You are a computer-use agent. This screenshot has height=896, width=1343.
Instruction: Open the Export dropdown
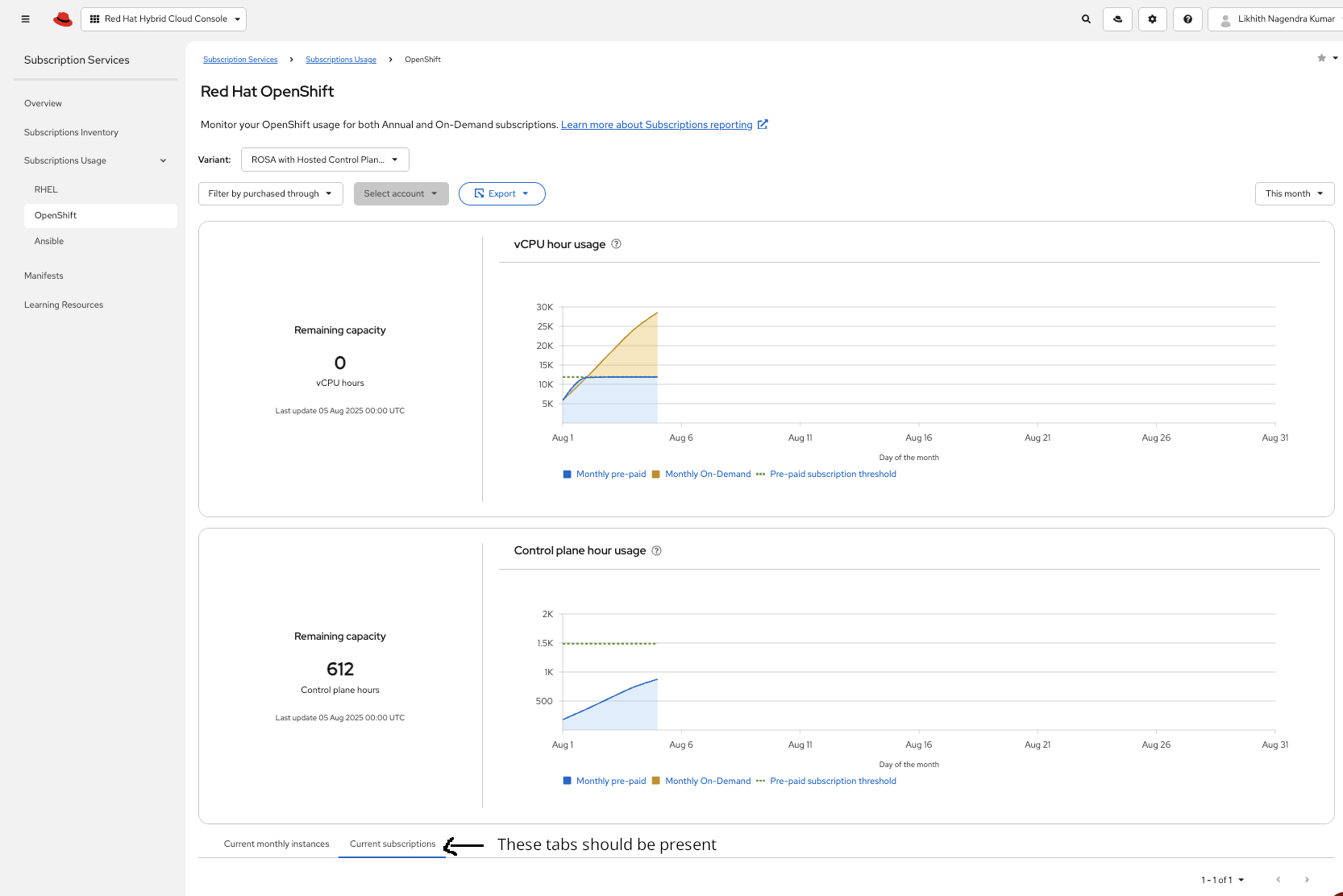(502, 193)
